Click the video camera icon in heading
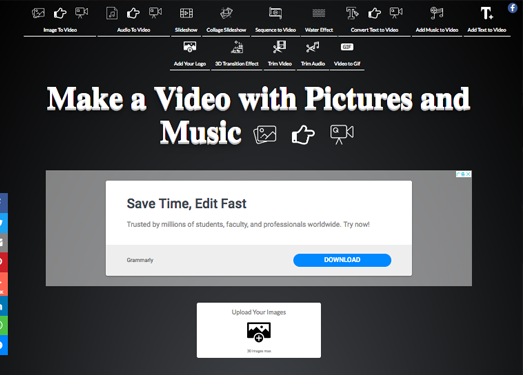This screenshot has width=523, height=375. [x=342, y=134]
